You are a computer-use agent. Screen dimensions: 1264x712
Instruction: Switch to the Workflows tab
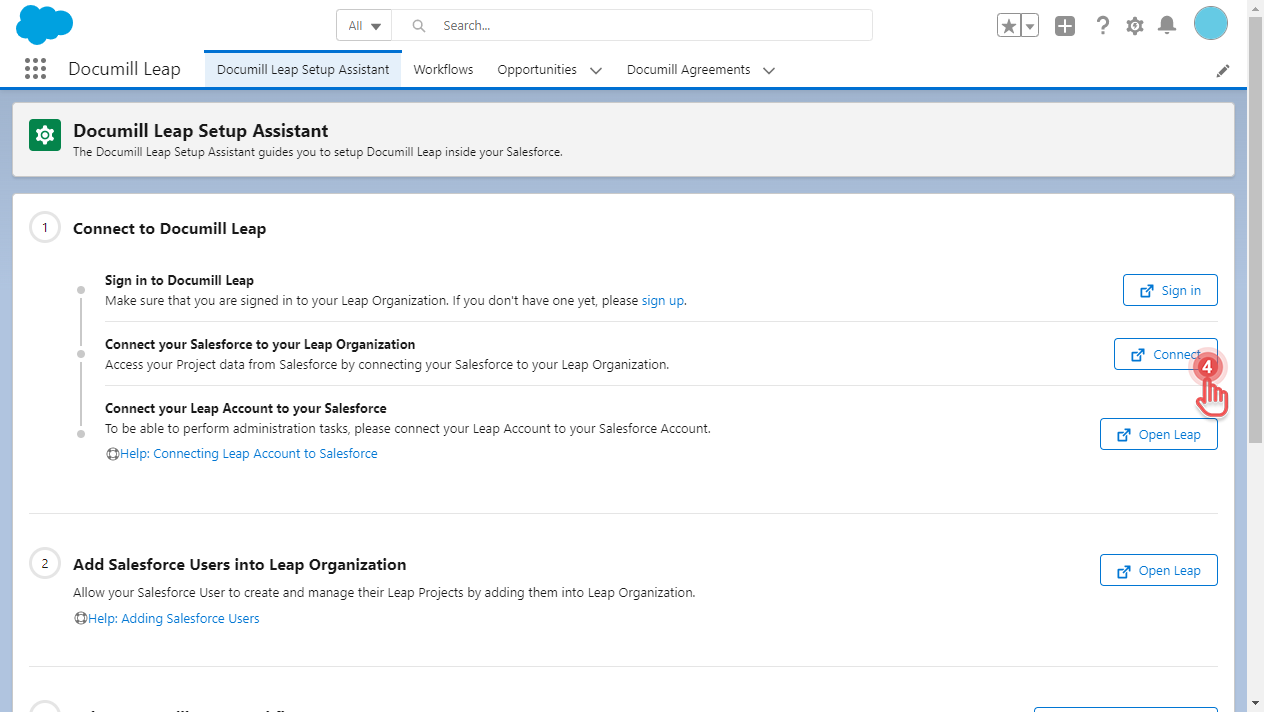pyautogui.click(x=443, y=70)
